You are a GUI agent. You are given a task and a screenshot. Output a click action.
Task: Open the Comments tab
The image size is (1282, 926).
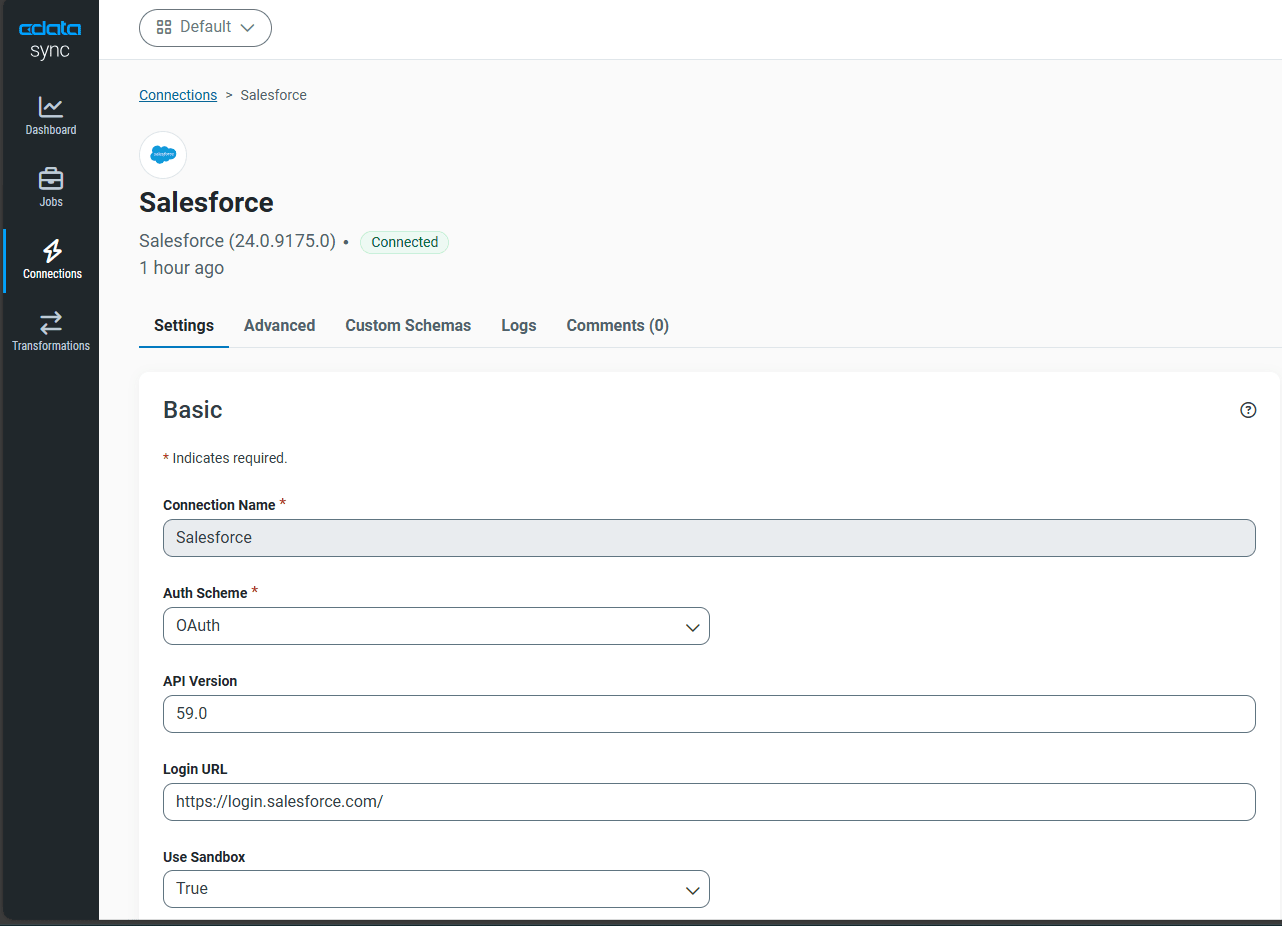[617, 325]
